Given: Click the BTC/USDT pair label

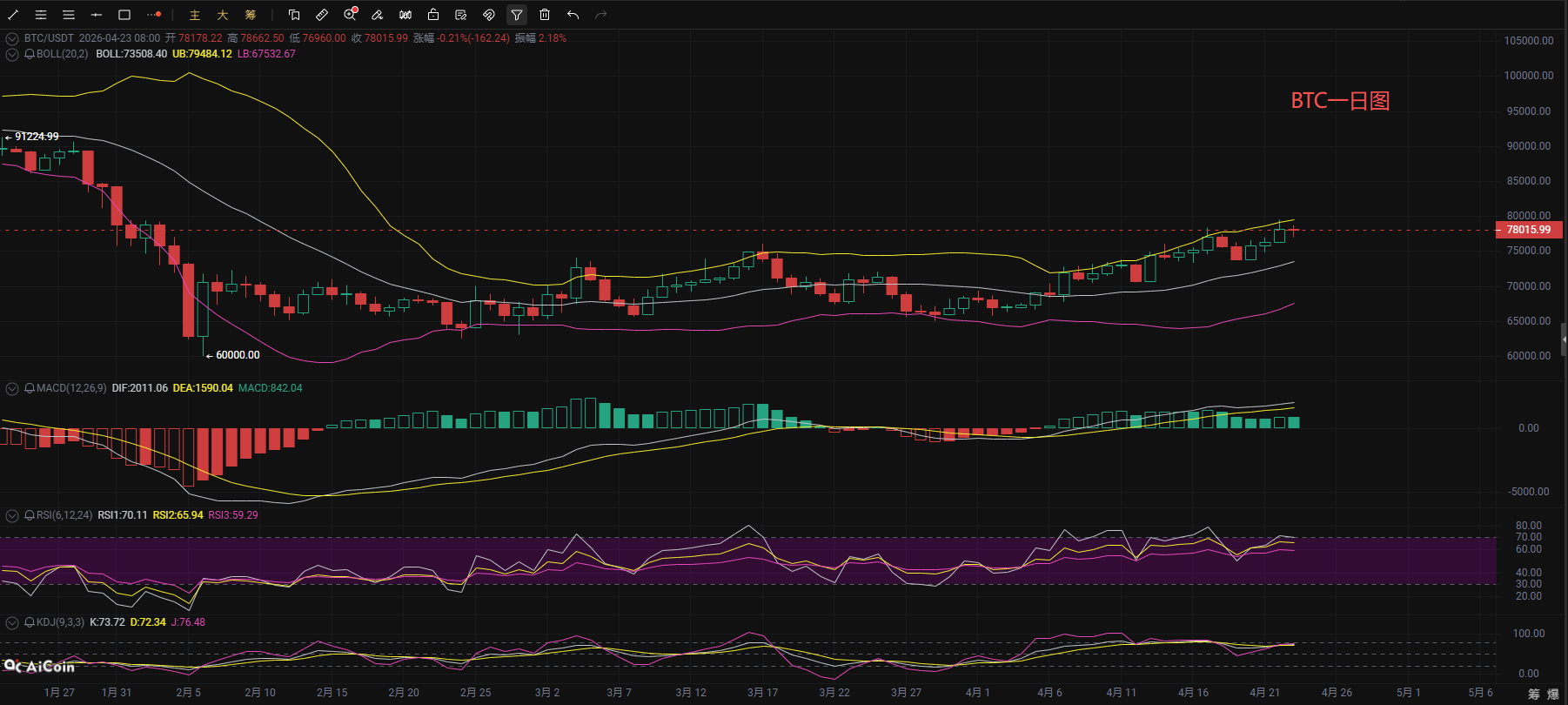Looking at the screenshot, I should coord(49,38).
